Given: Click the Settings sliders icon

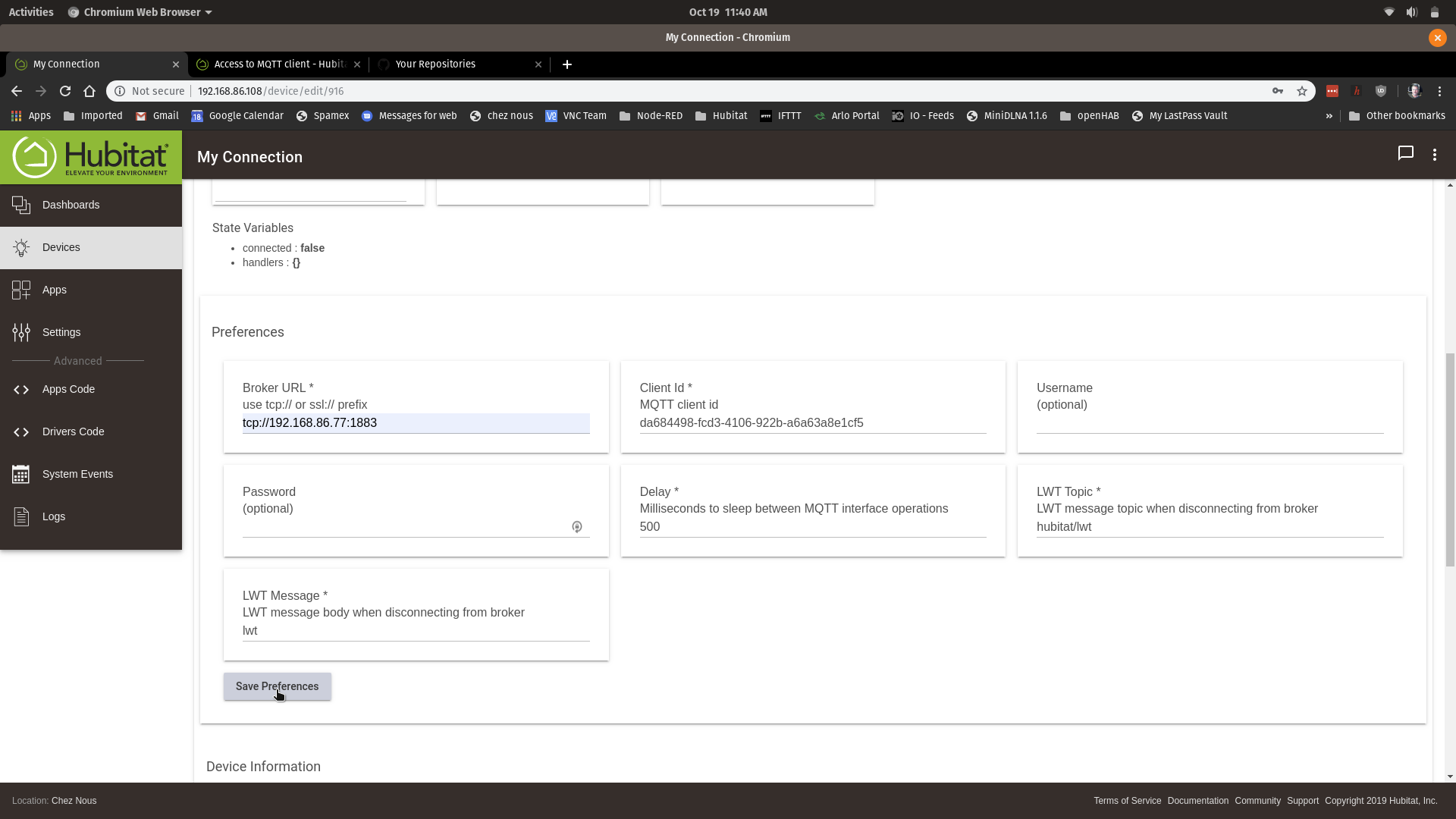Looking at the screenshot, I should coord(21,332).
